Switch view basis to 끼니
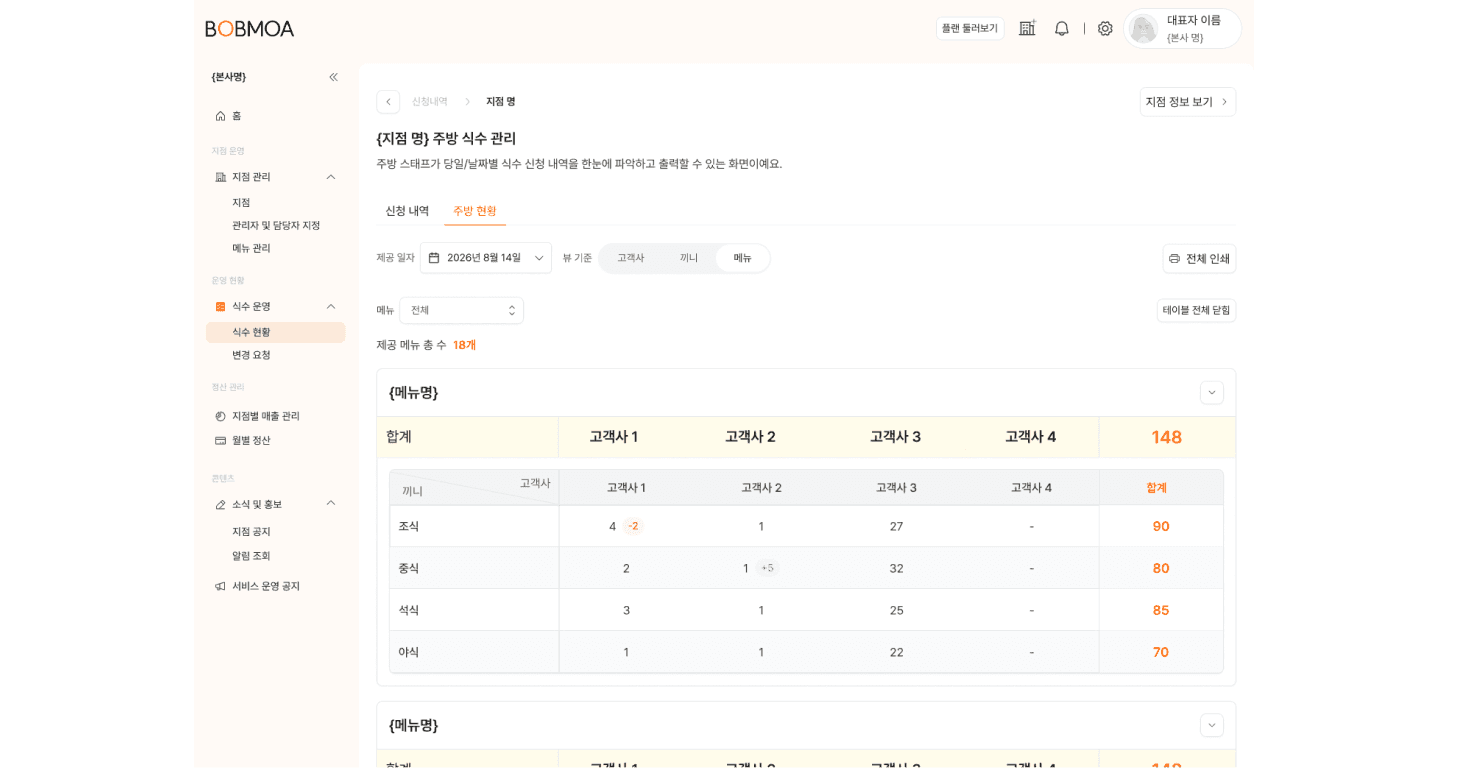This screenshot has width=1472, height=768. [x=689, y=258]
